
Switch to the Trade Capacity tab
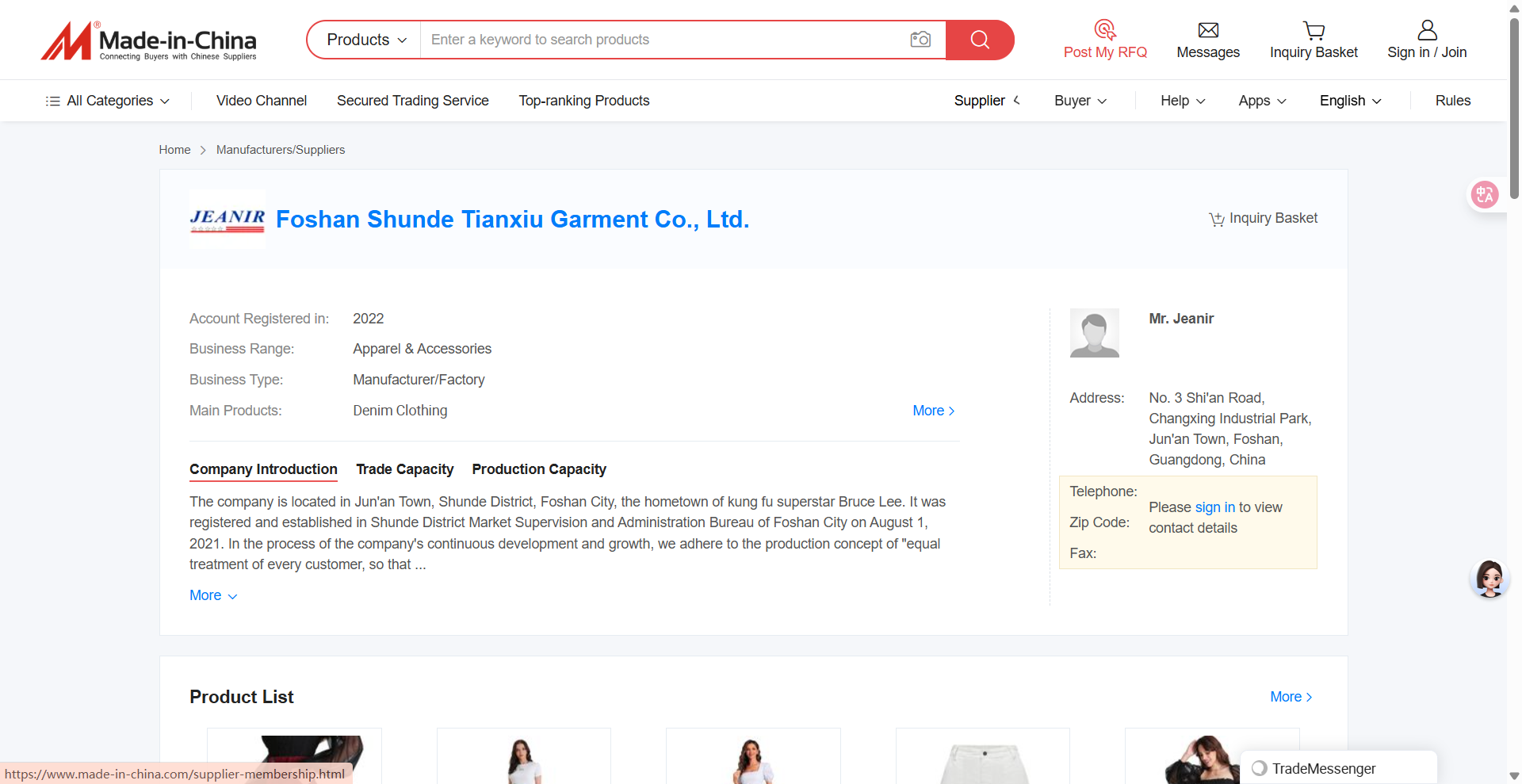(x=404, y=469)
